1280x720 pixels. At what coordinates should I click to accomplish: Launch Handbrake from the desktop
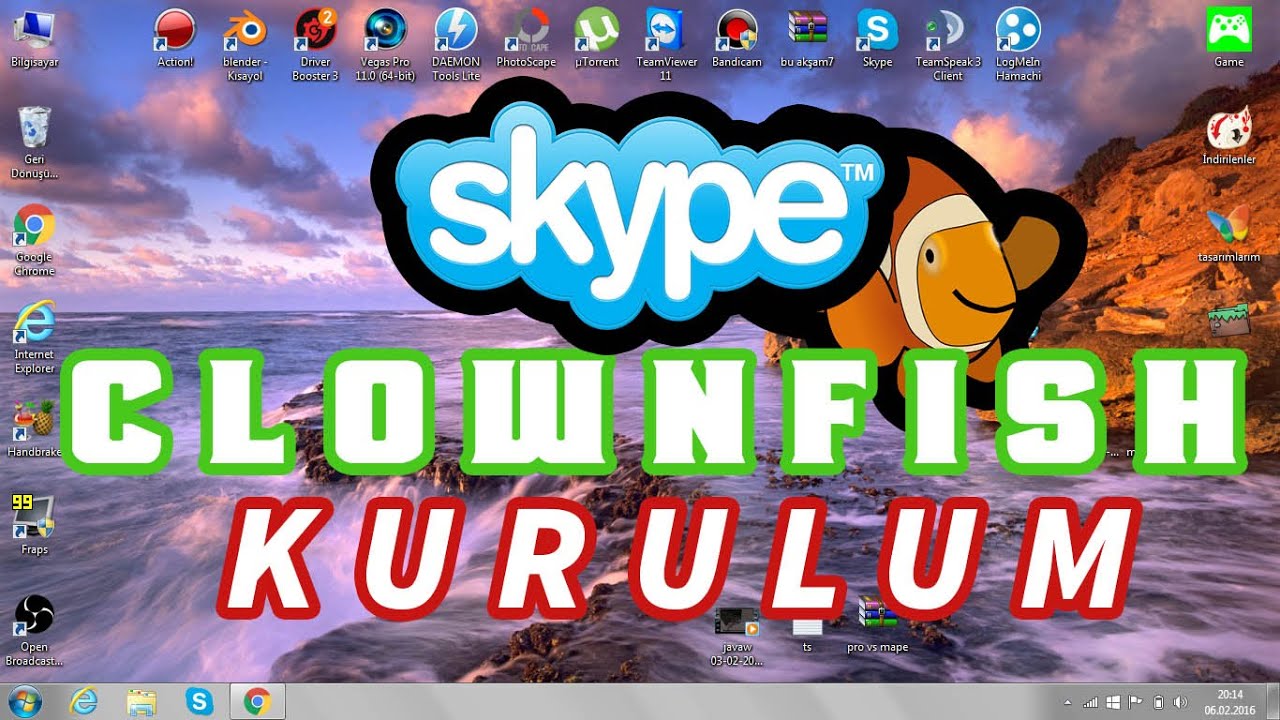pyautogui.click(x=34, y=429)
